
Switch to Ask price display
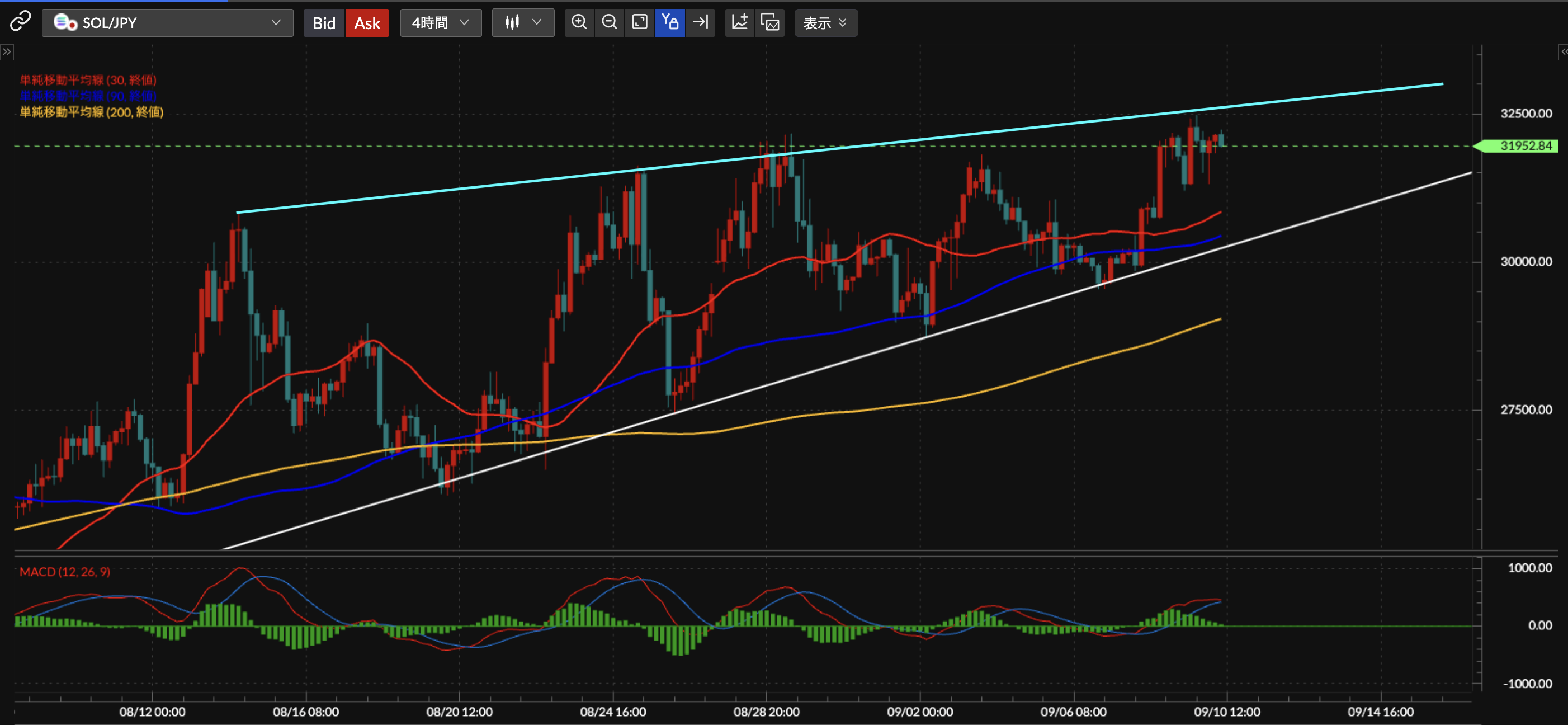click(367, 23)
